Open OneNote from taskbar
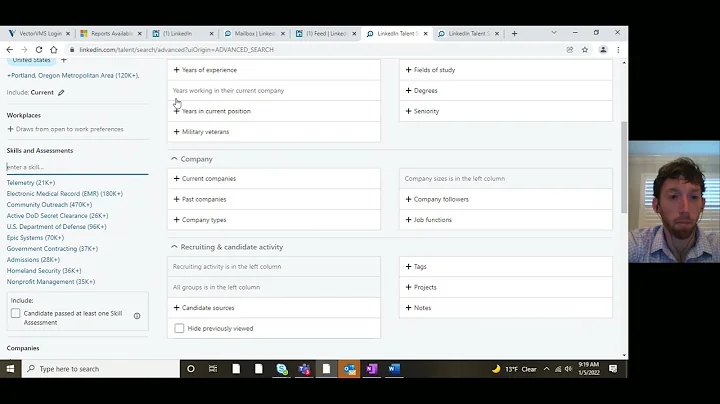This screenshot has height=404, width=720. [x=371, y=369]
